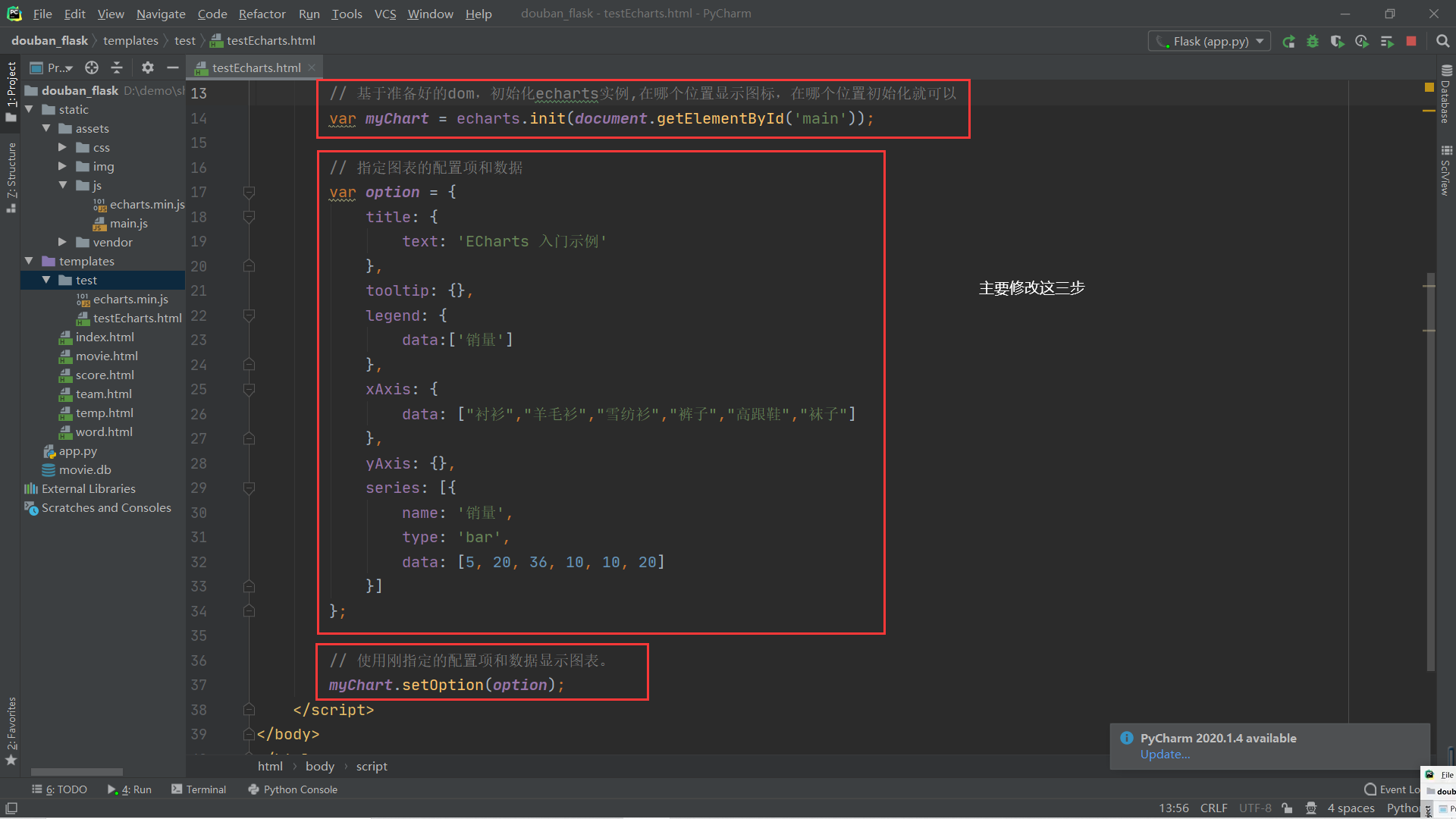
Task: Click the Update... link in notification
Action: (x=1165, y=755)
